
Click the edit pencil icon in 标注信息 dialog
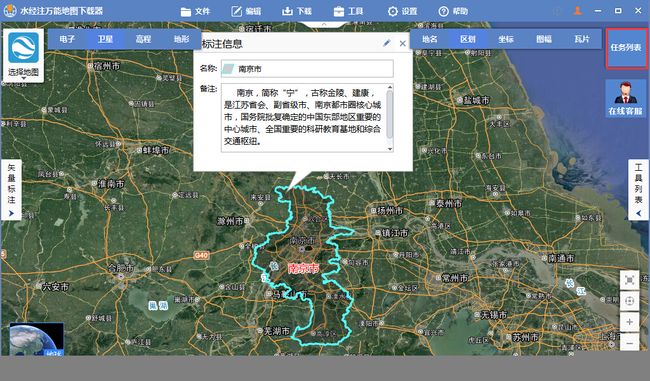click(x=386, y=43)
